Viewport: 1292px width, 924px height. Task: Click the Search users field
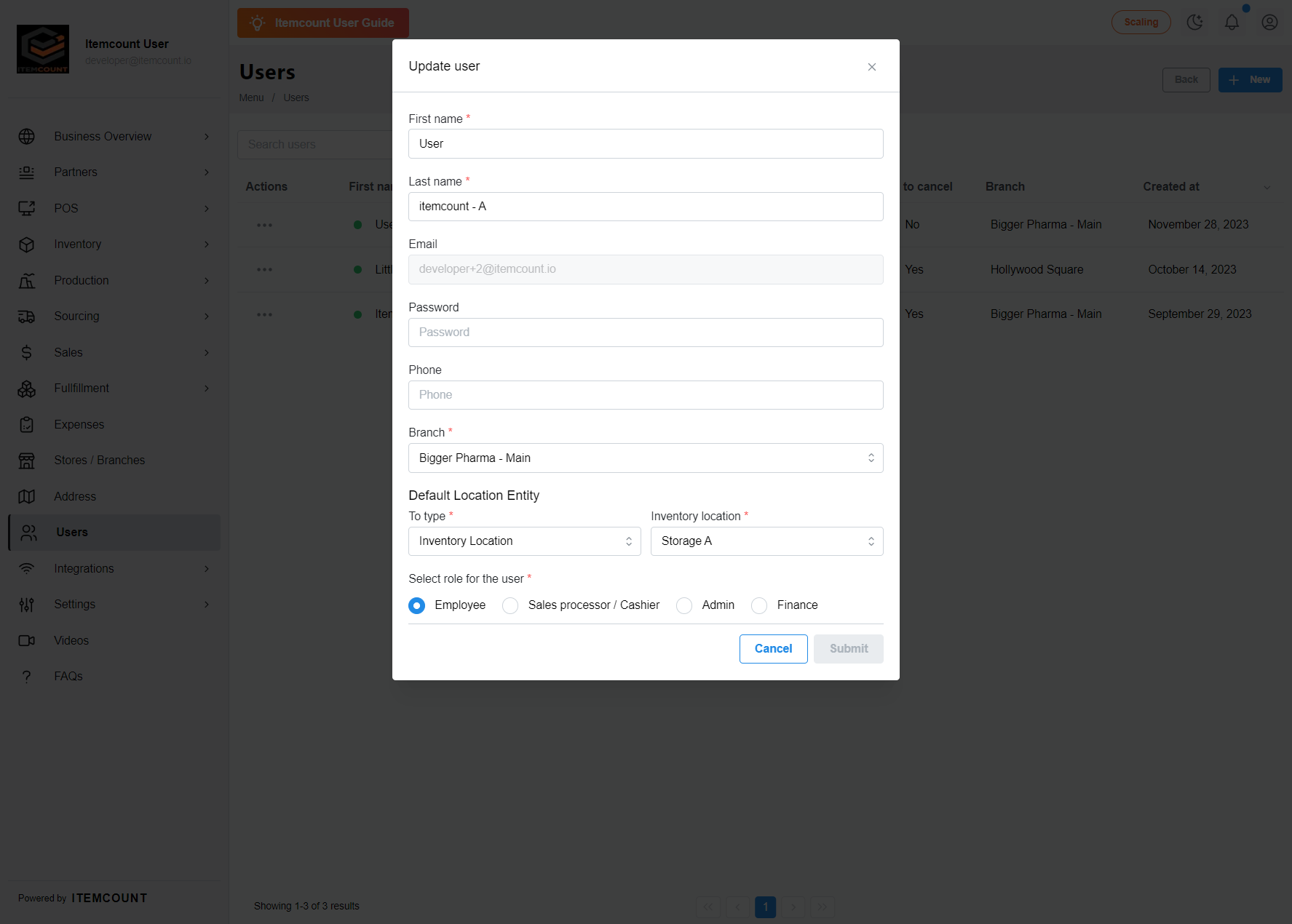pyautogui.click(x=314, y=145)
